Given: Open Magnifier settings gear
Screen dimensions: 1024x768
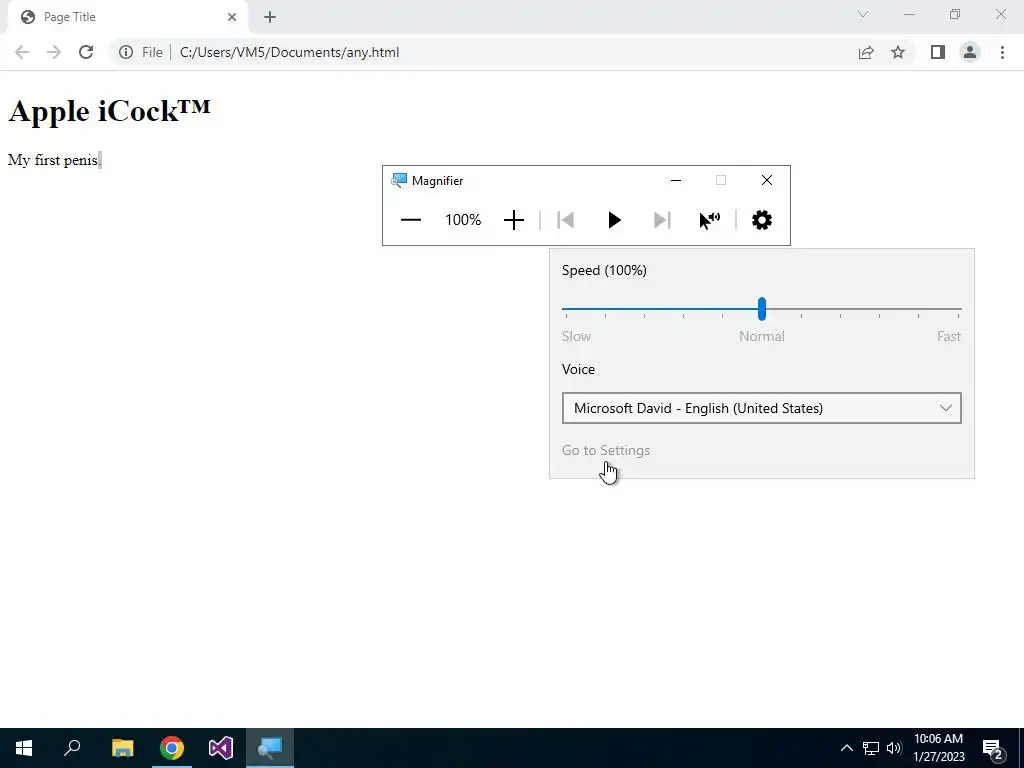Looking at the screenshot, I should [761, 220].
